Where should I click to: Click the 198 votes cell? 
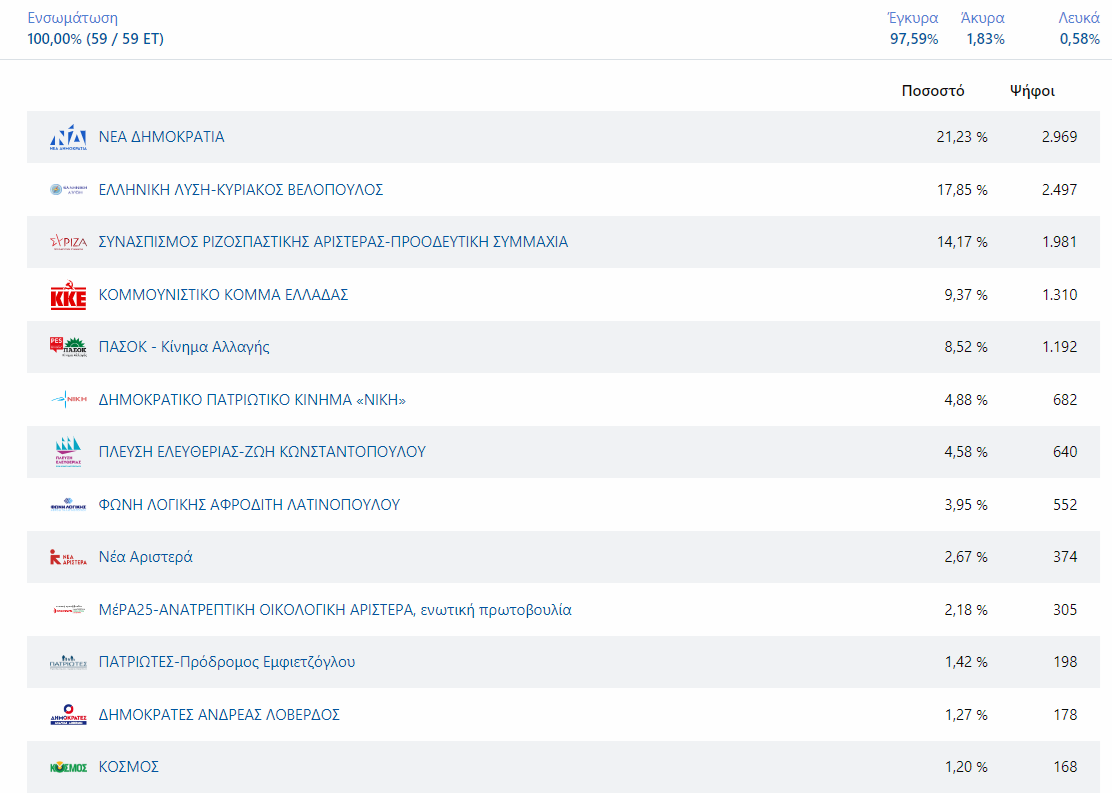pos(1065,662)
